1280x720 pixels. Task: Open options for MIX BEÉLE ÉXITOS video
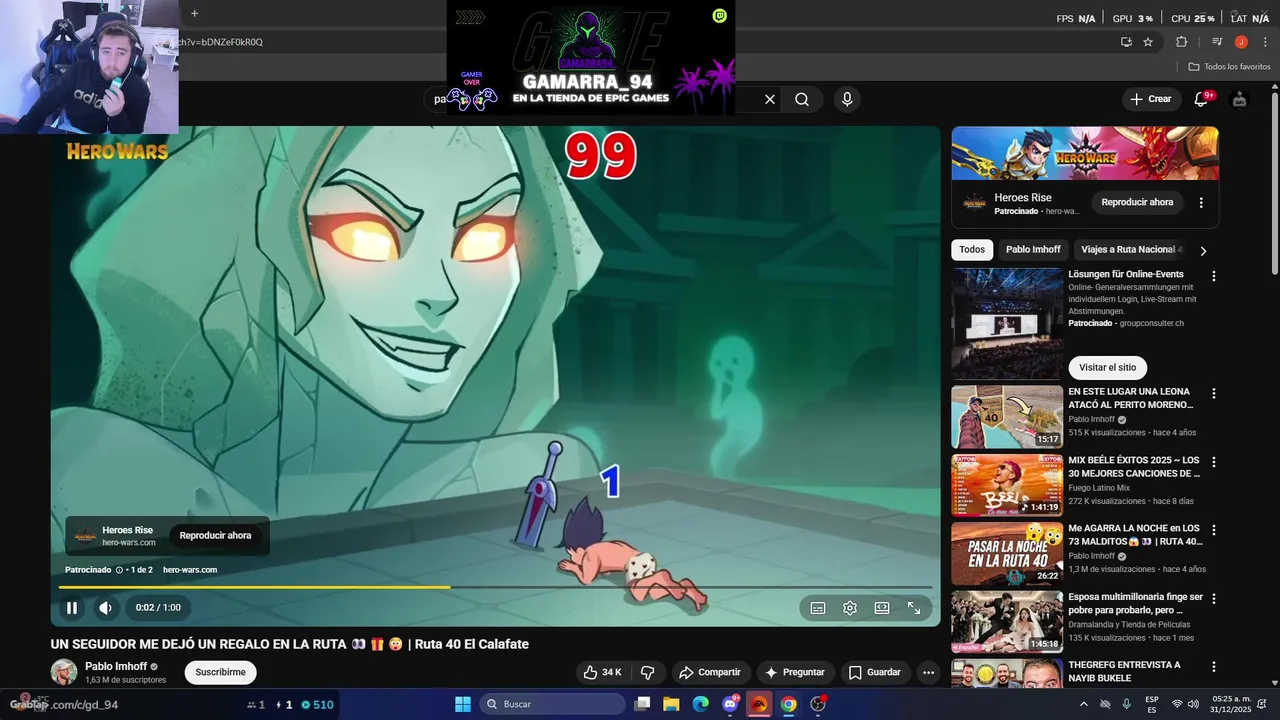coord(1214,462)
